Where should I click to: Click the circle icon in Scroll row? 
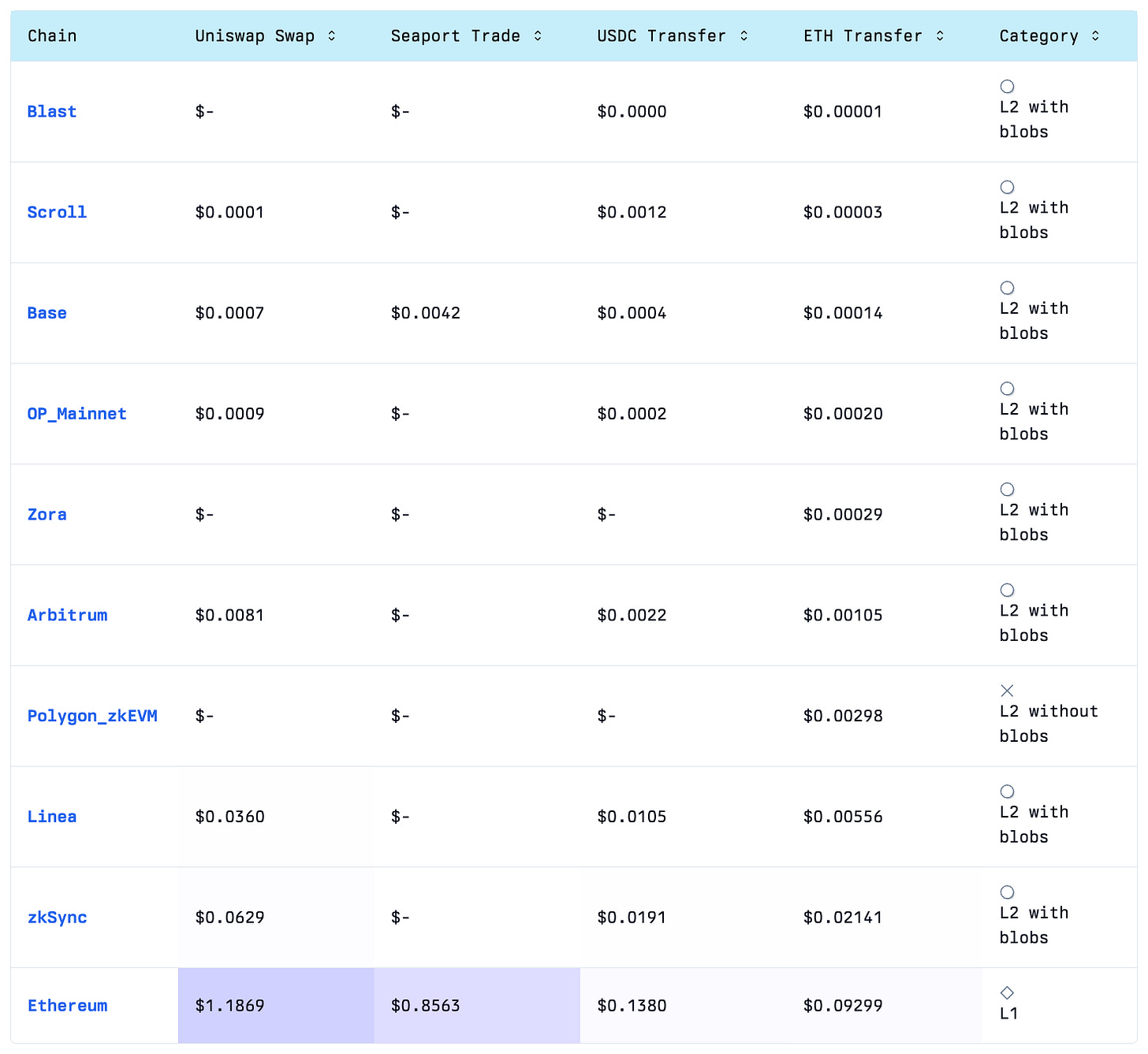coord(1007,188)
